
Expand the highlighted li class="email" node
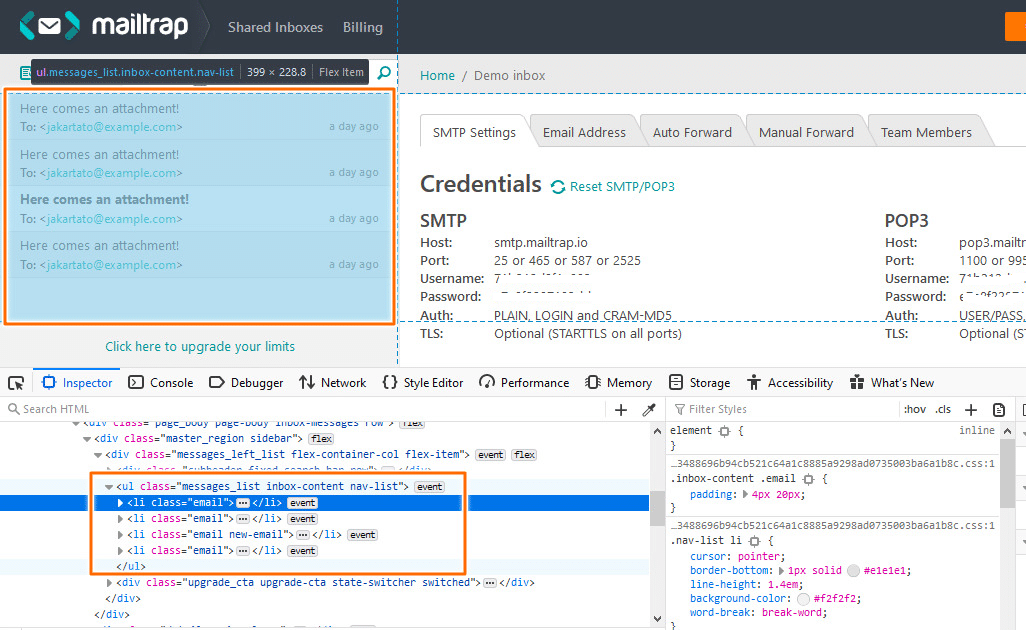119,503
